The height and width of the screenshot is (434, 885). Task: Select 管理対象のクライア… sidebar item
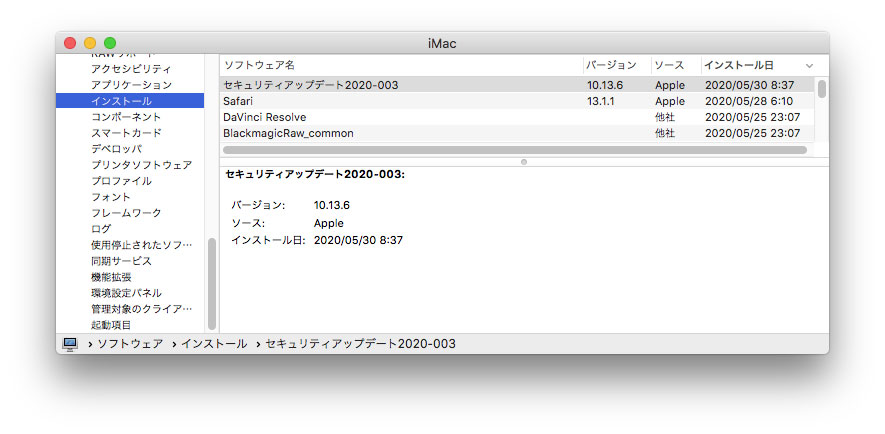(x=141, y=309)
